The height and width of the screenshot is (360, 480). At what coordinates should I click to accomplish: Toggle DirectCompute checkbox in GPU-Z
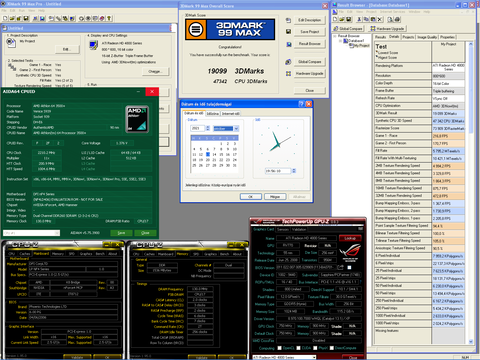click(x=332, y=348)
